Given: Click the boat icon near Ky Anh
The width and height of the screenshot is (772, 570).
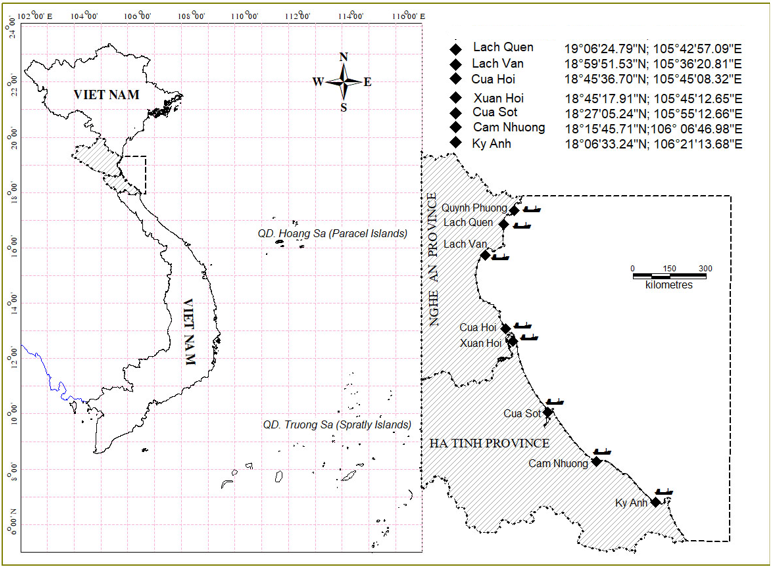Looking at the screenshot, I should (665, 491).
